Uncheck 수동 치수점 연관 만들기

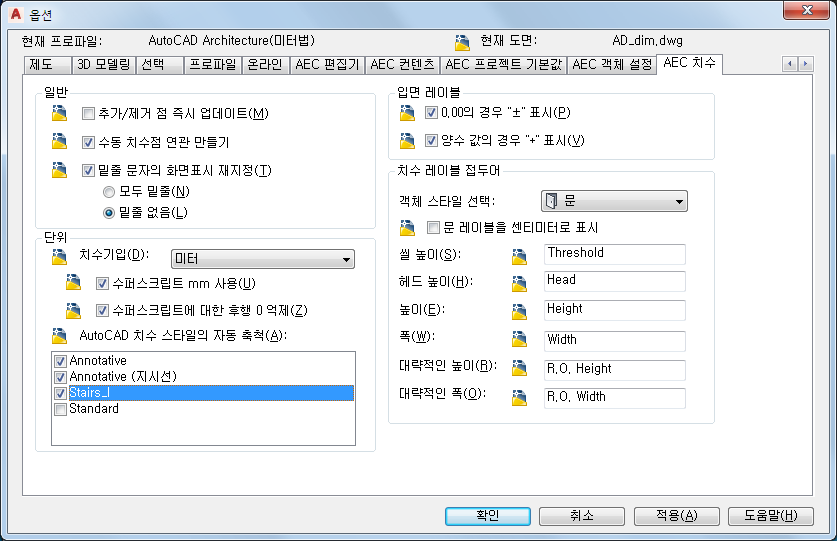89,142
